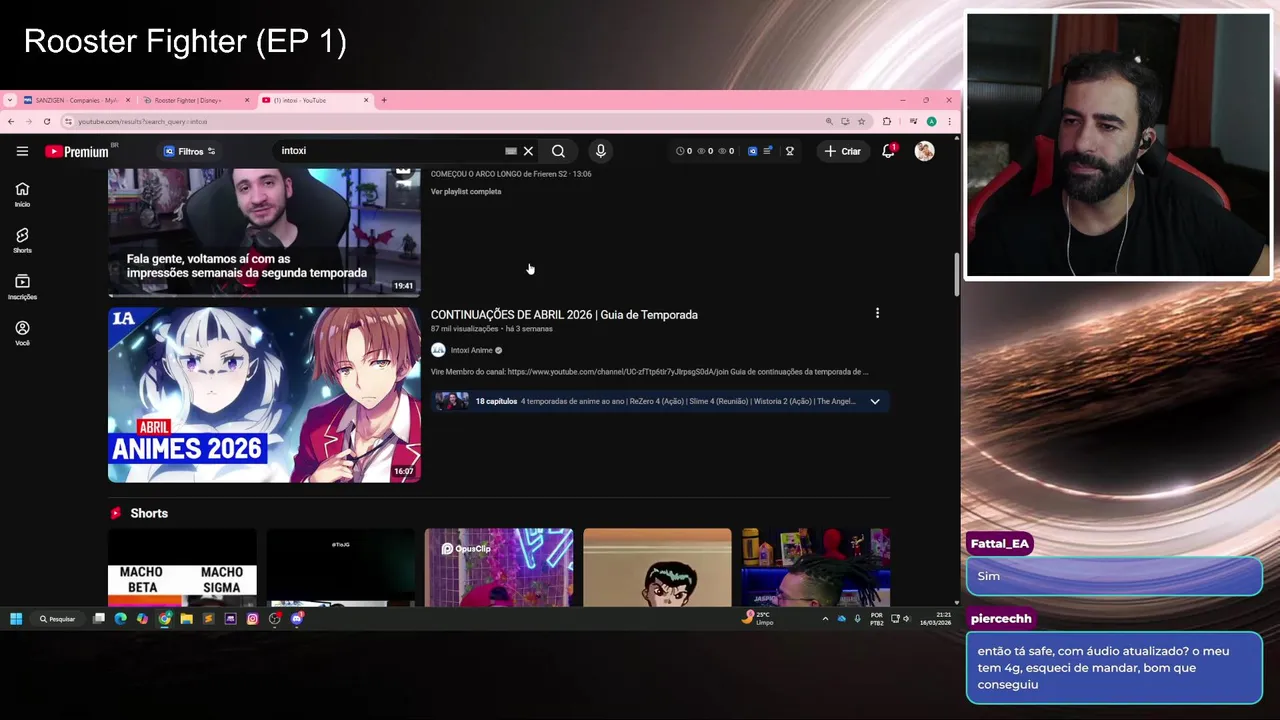Open the Chrome profile avatar

931,121
